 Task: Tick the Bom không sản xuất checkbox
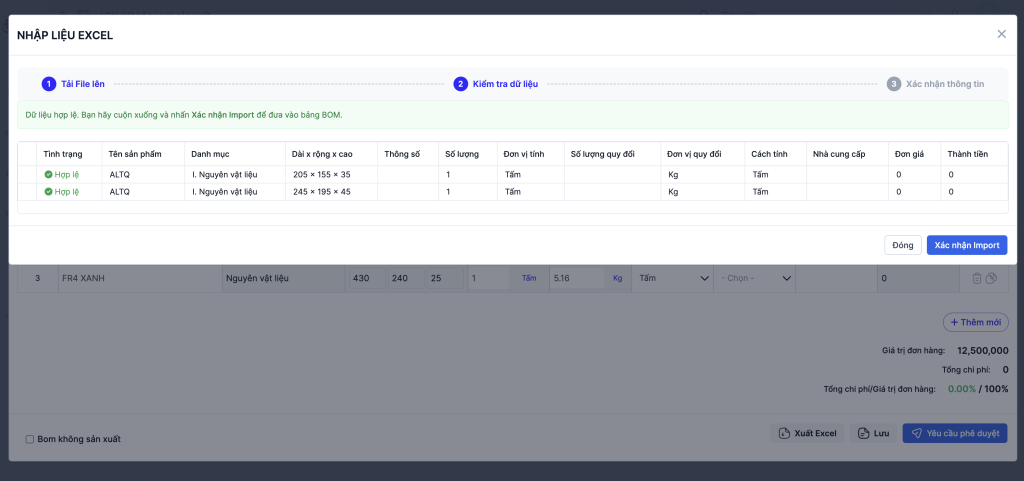(x=29, y=439)
